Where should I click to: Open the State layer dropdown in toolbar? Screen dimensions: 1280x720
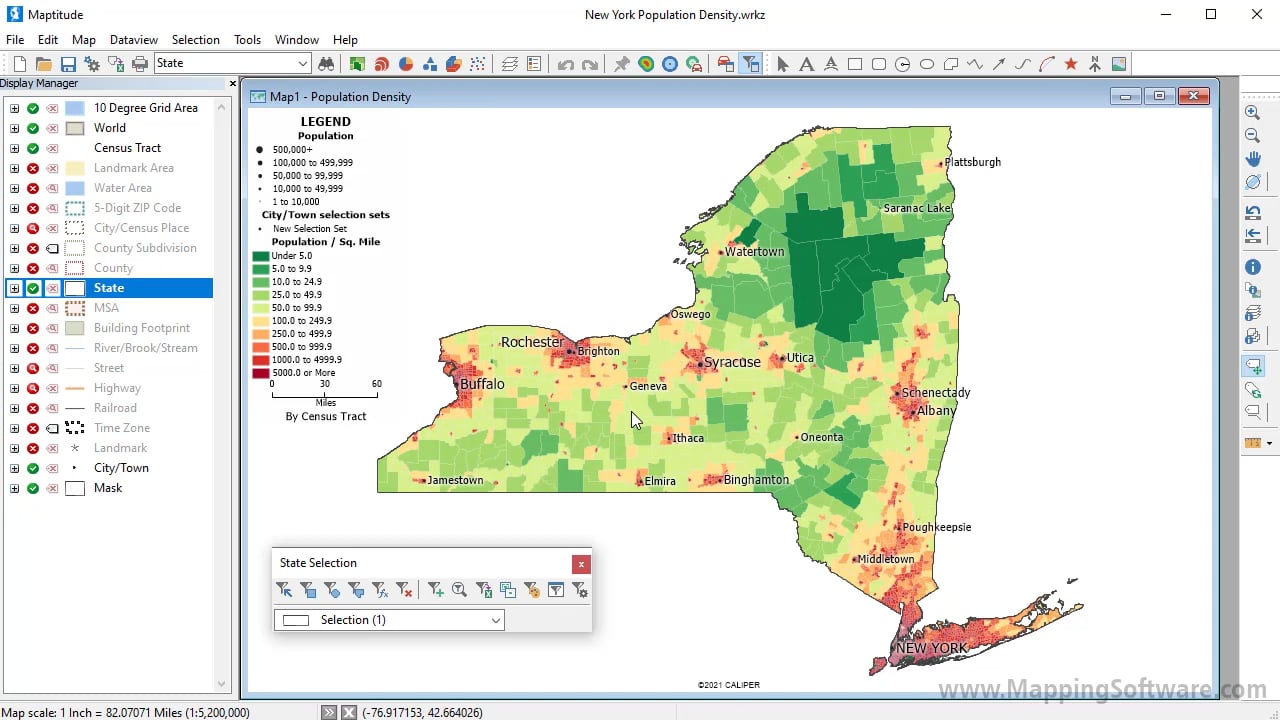[x=303, y=64]
